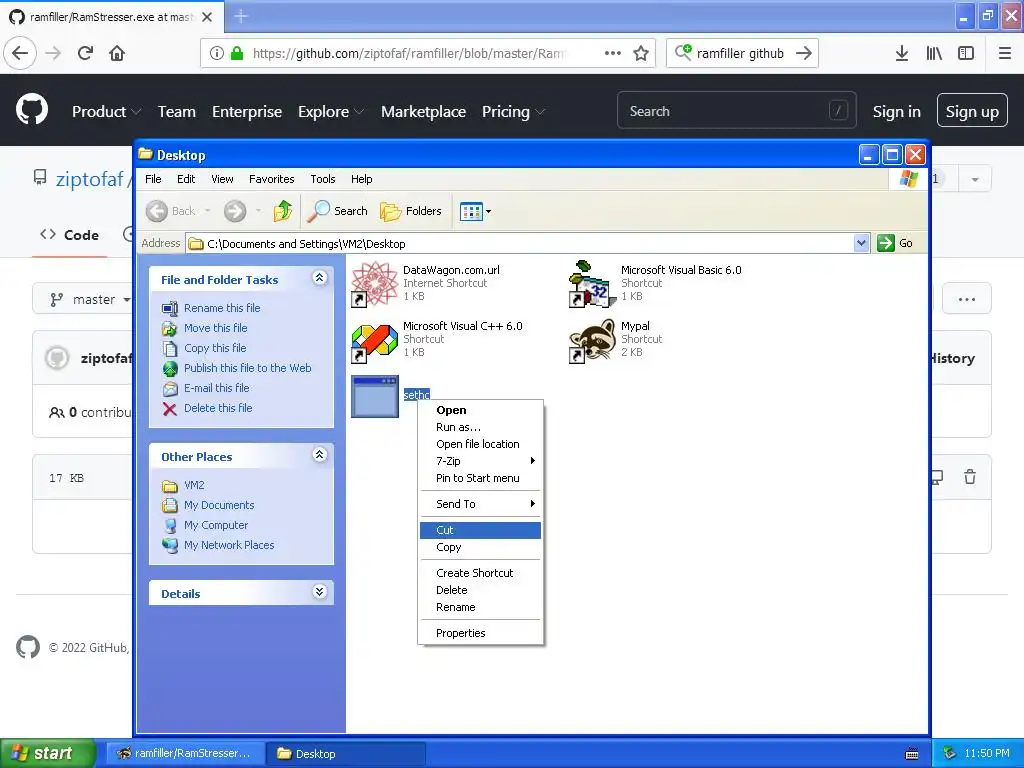1024x768 pixels.
Task: Toggle the browser sidebar icon
Action: [966, 53]
